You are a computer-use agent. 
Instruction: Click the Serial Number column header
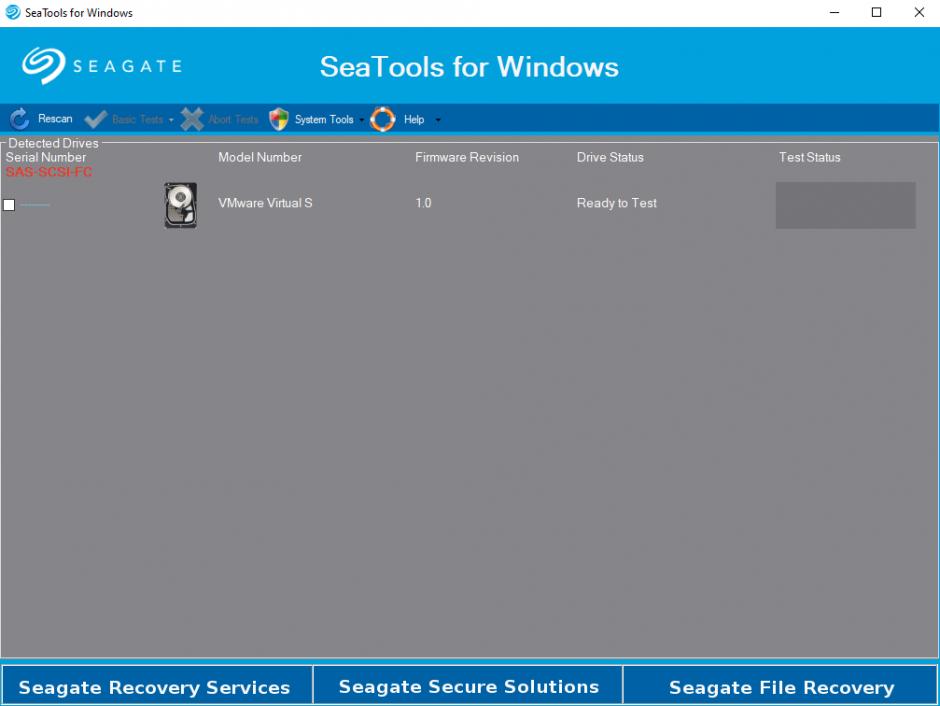tap(46, 157)
